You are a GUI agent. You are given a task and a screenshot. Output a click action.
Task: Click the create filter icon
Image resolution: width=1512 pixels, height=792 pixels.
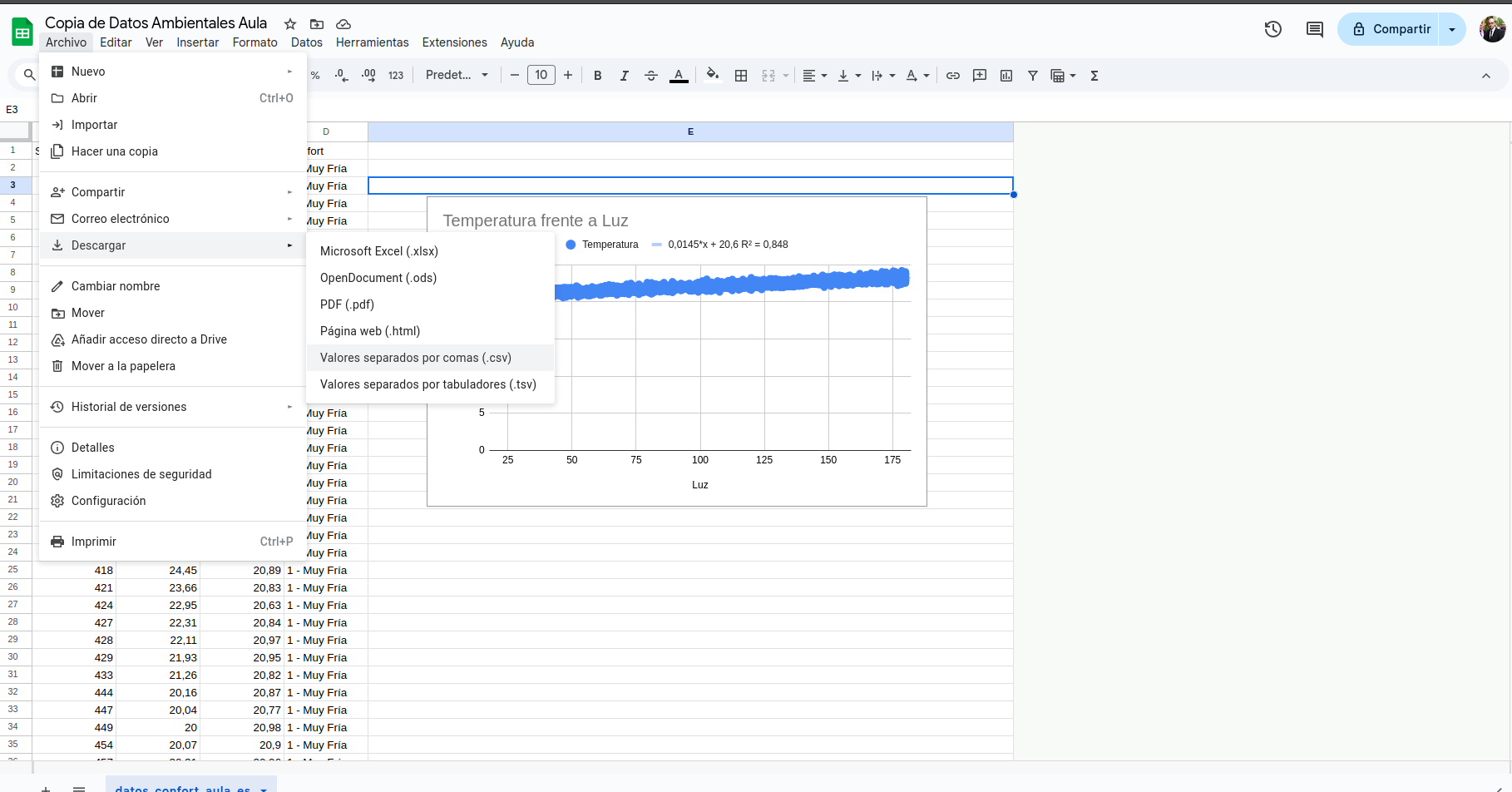pos(1033,76)
